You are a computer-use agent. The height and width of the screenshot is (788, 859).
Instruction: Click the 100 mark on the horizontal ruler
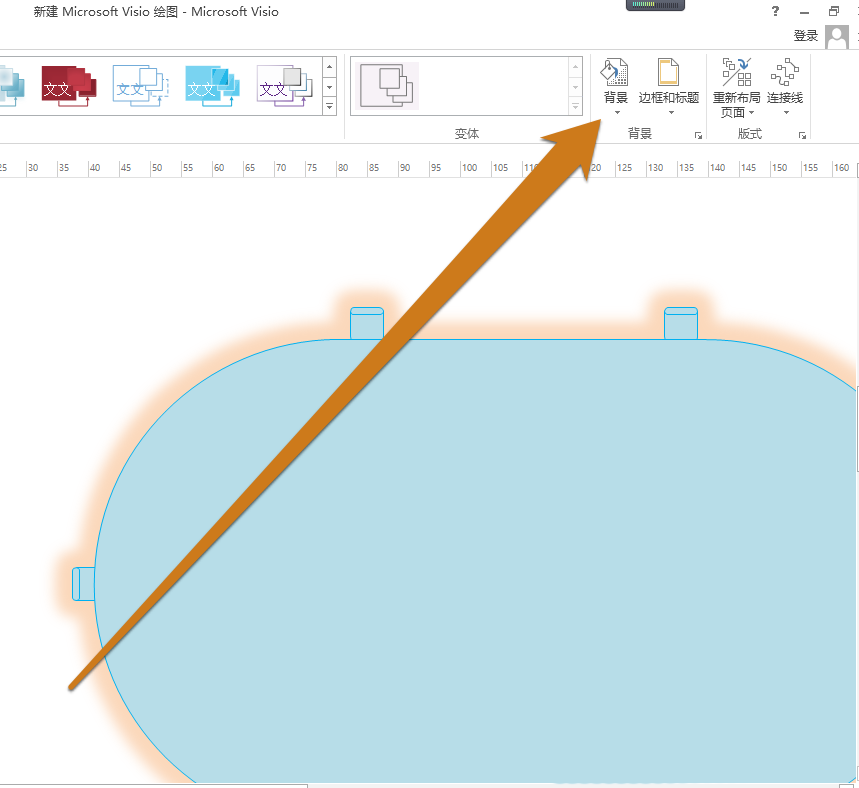coord(469,168)
